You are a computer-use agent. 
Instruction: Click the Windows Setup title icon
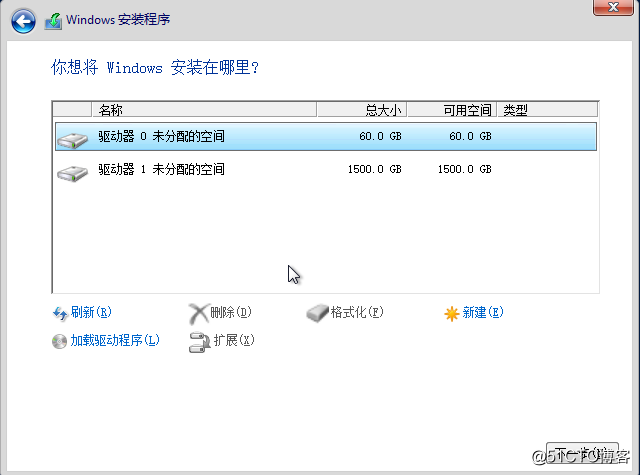pos(53,21)
